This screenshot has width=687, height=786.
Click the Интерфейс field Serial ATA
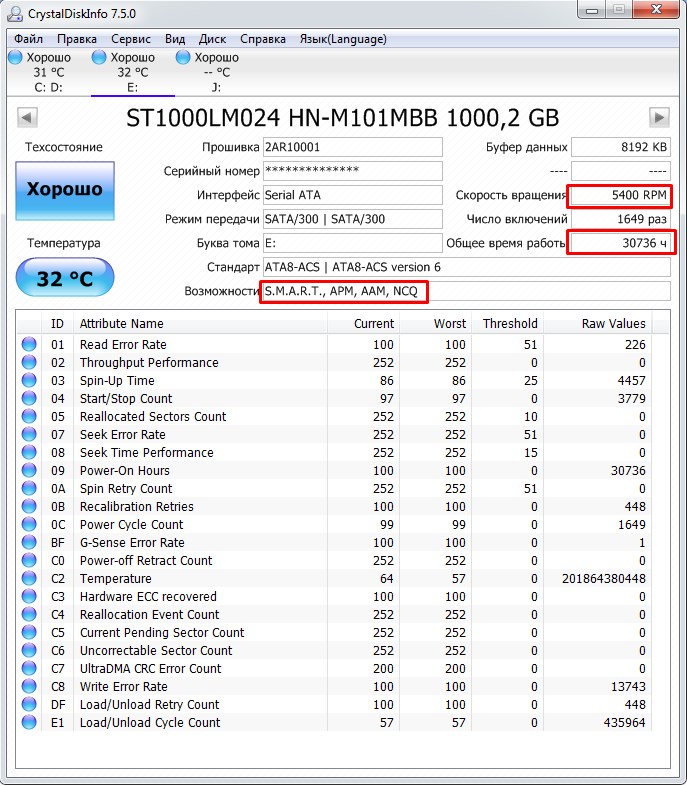(x=353, y=195)
